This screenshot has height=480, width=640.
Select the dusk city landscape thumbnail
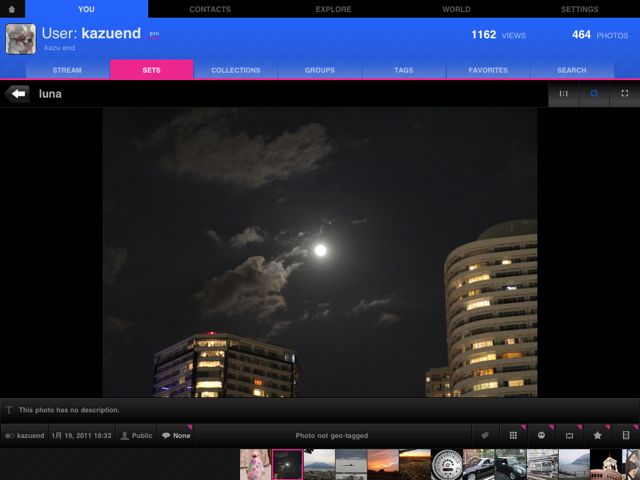click(415, 464)
